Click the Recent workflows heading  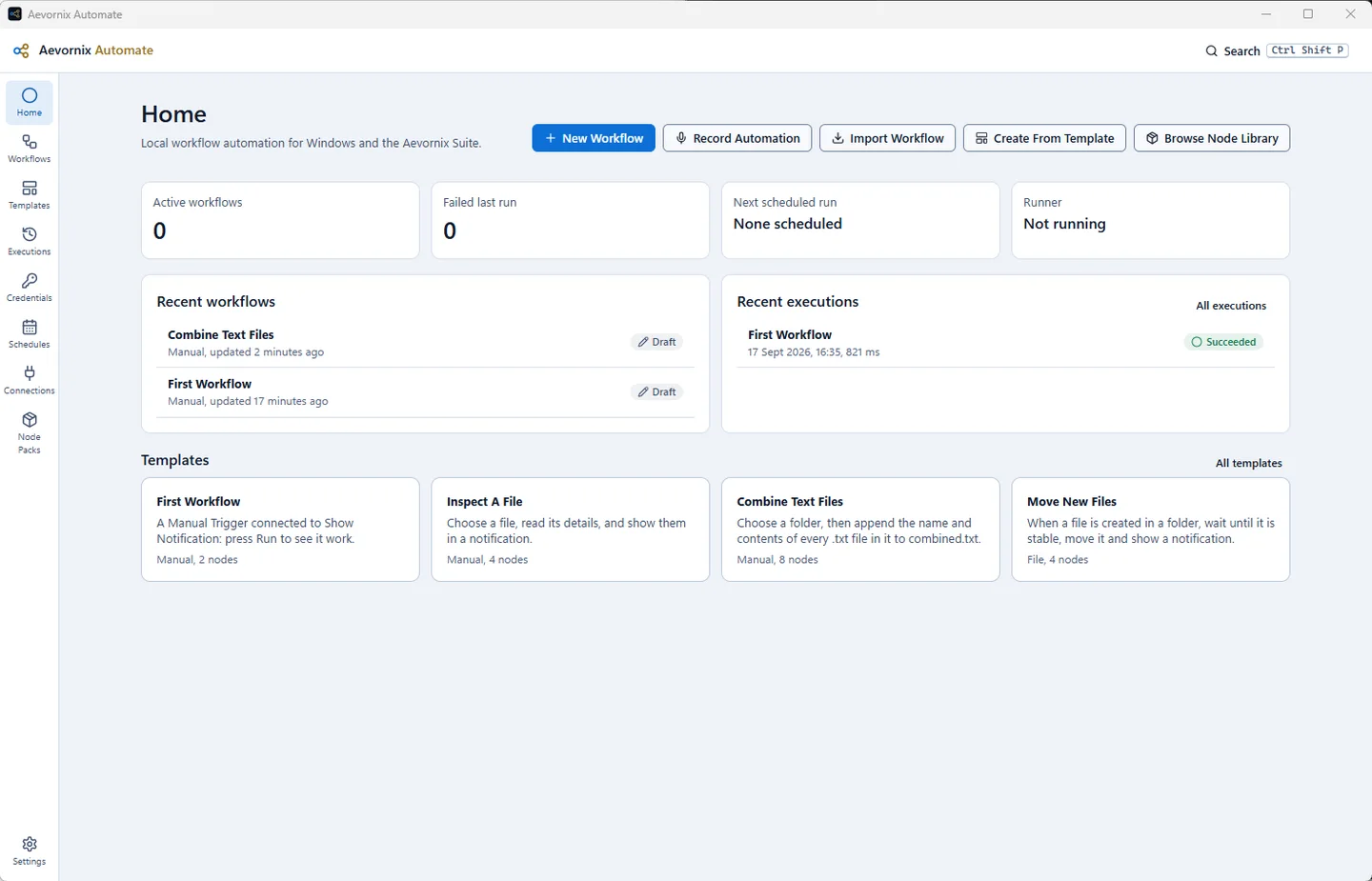(x=216, y=302)
